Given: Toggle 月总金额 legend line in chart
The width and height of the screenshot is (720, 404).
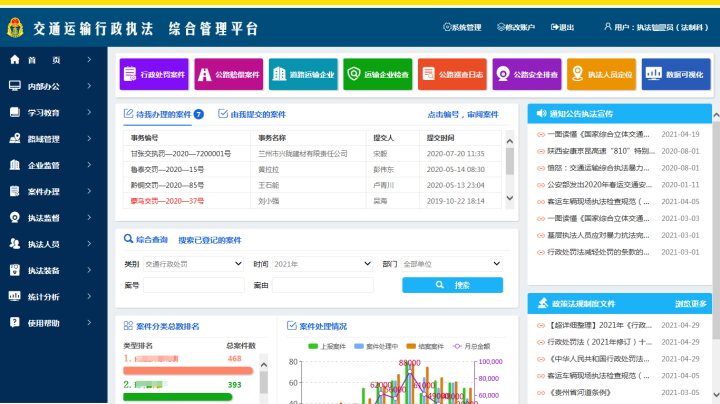Looking at the screenshot, I should click(472, 346).
